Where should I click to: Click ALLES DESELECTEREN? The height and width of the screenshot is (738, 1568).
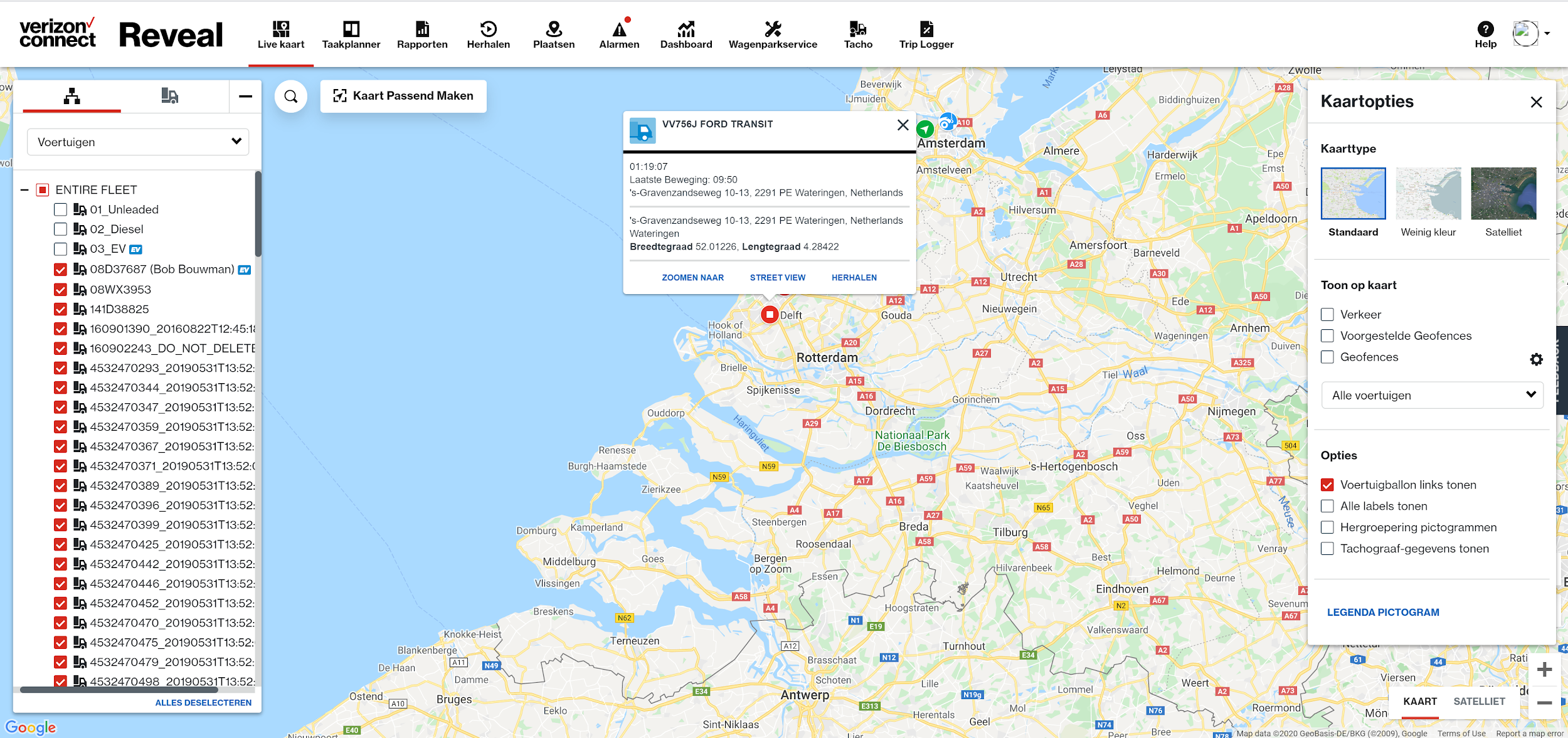pyautogui.click(x=203, y=703)
